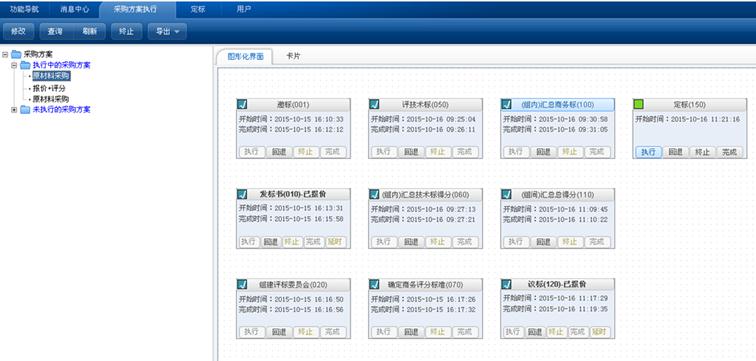The width and height of the screenshot is (756, 361).
Task: Click the completed status icon on 邀标(001) card
Action: click(x=243, y=105)
